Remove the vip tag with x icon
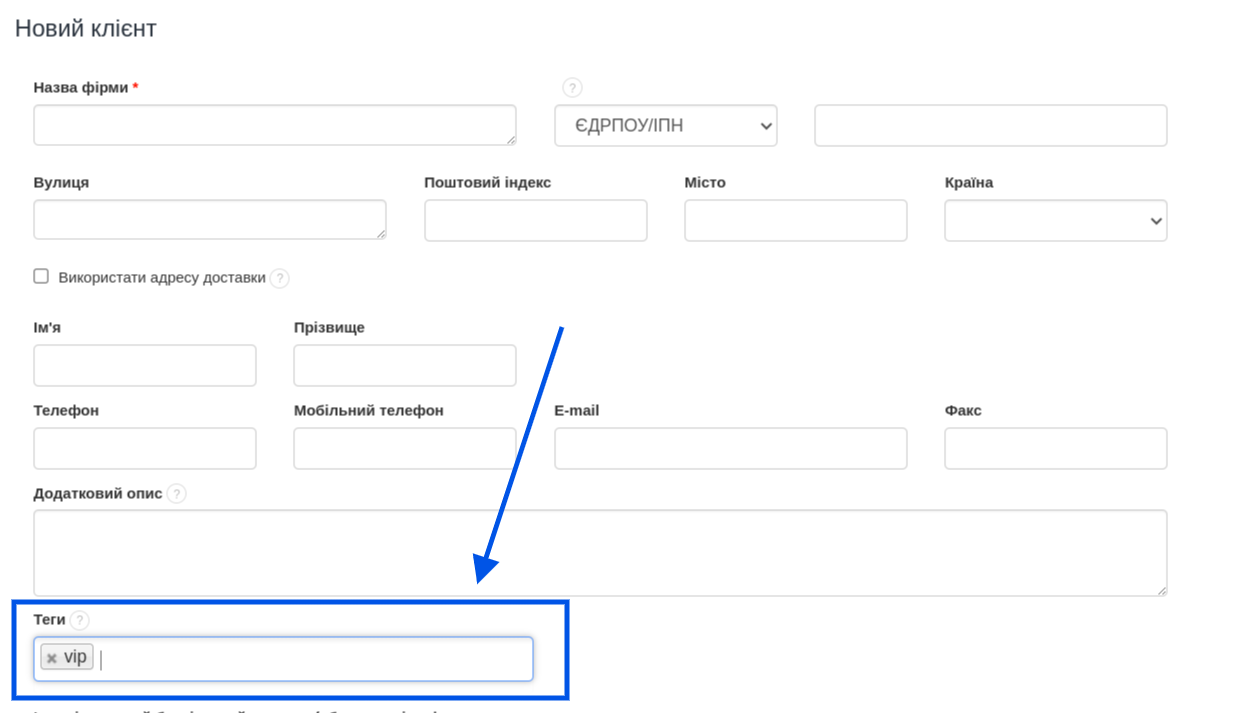 [x=52, y=658]
